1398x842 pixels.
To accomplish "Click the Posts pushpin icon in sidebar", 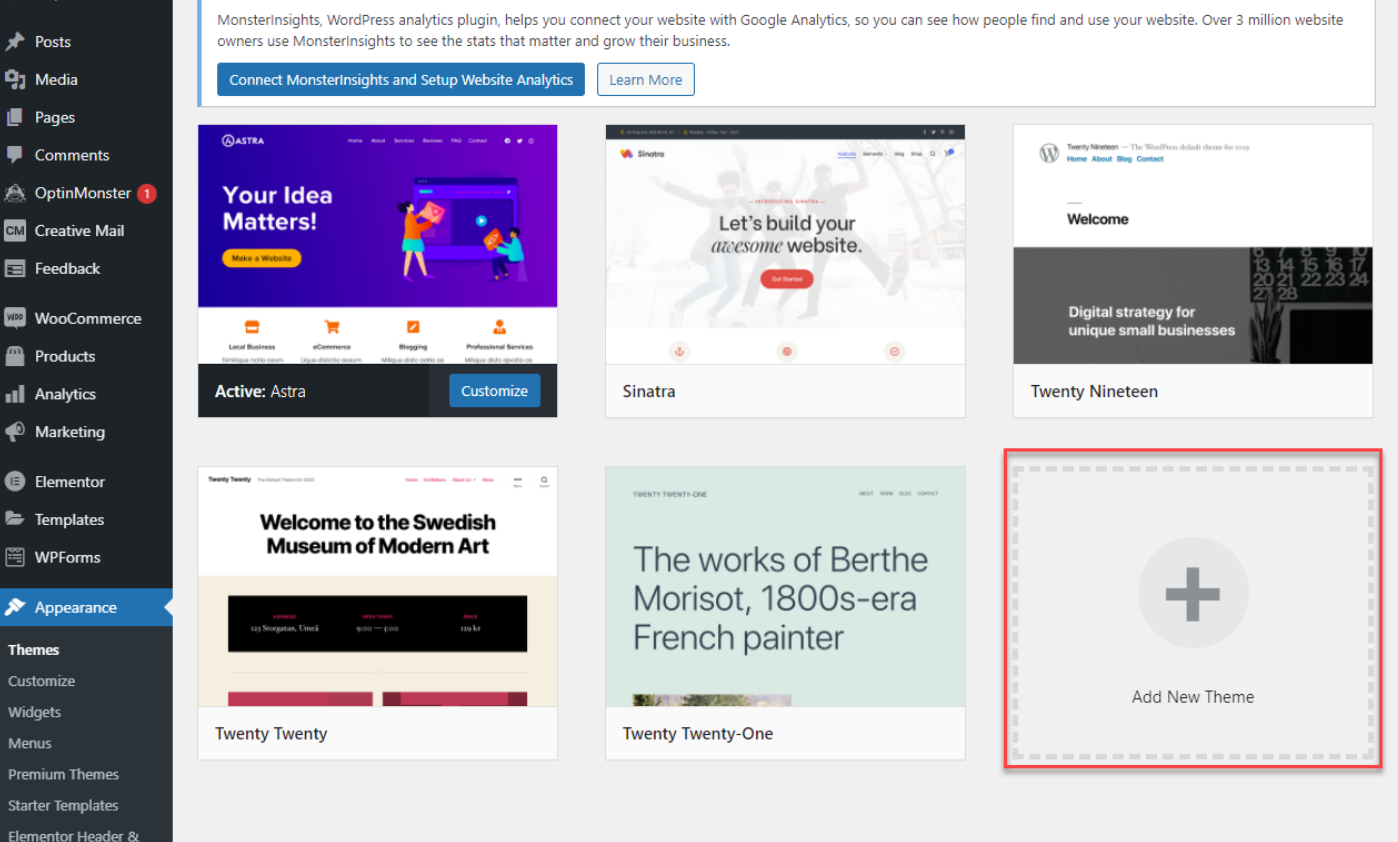I will 15,42.
